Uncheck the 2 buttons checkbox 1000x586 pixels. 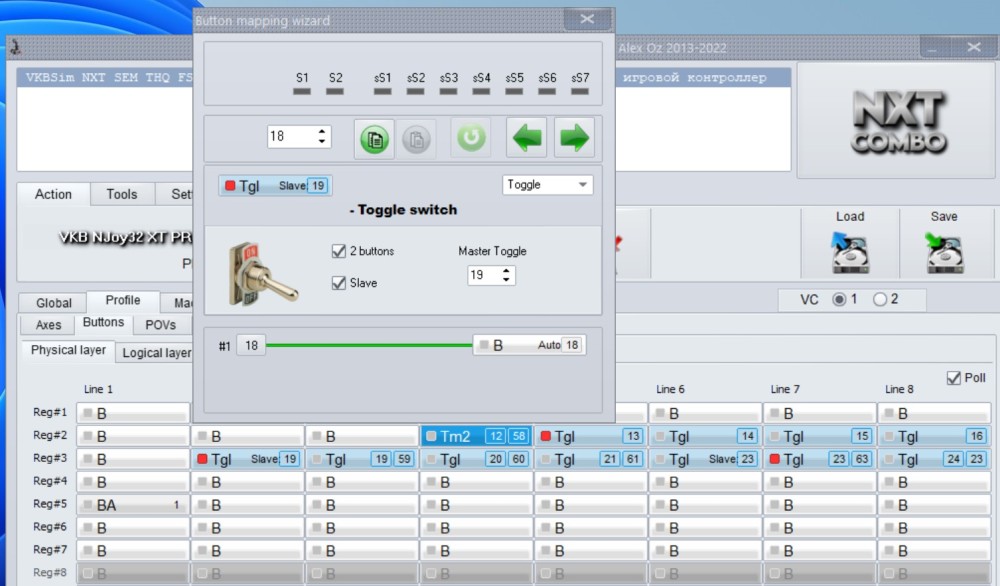339,251
